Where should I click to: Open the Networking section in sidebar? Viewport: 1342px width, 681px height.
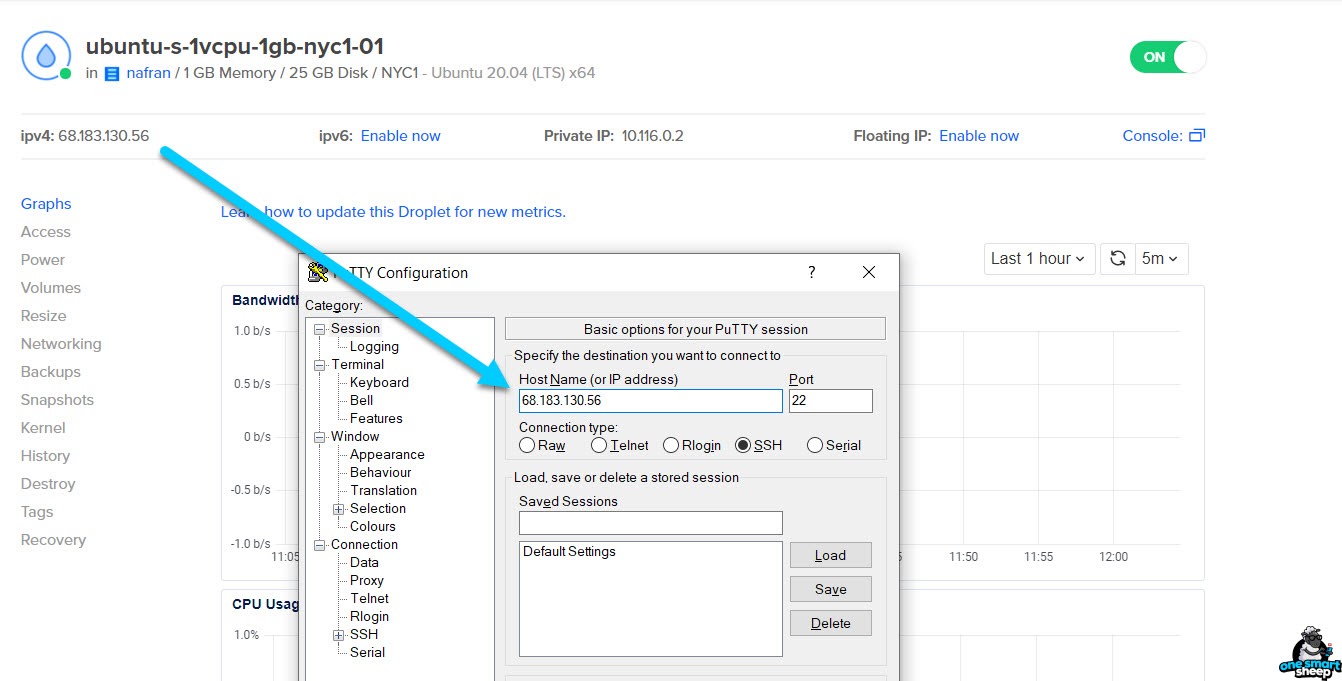pyautogui.click(x=61, y=344)
